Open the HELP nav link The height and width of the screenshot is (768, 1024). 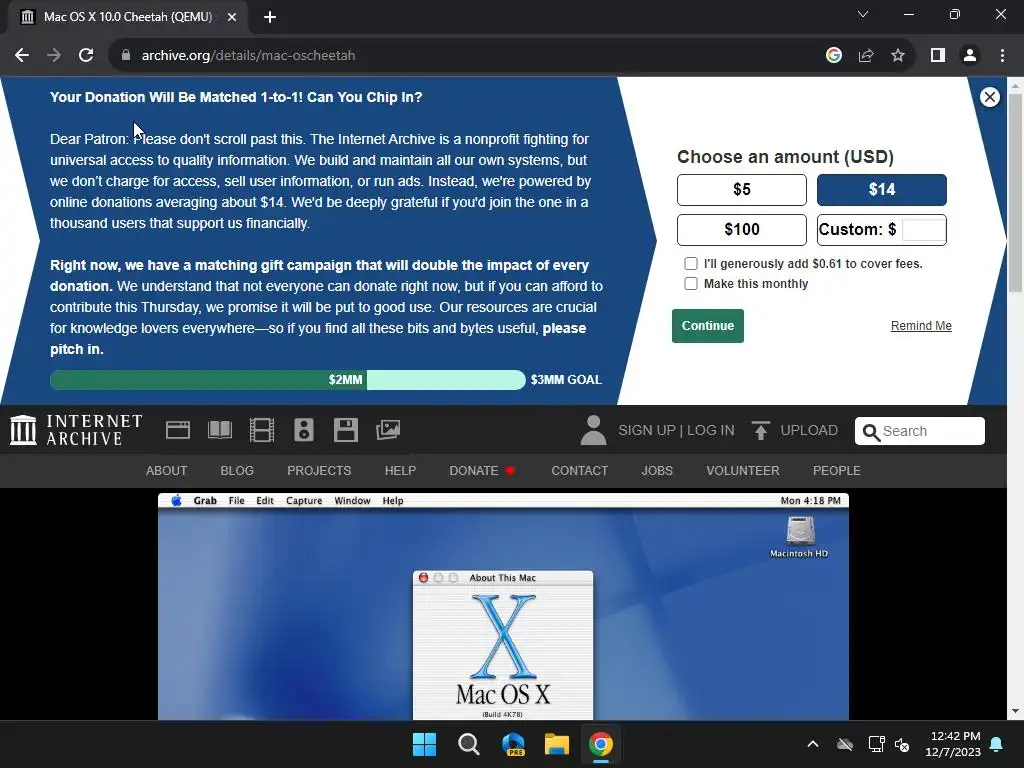(x=400, y=471)
